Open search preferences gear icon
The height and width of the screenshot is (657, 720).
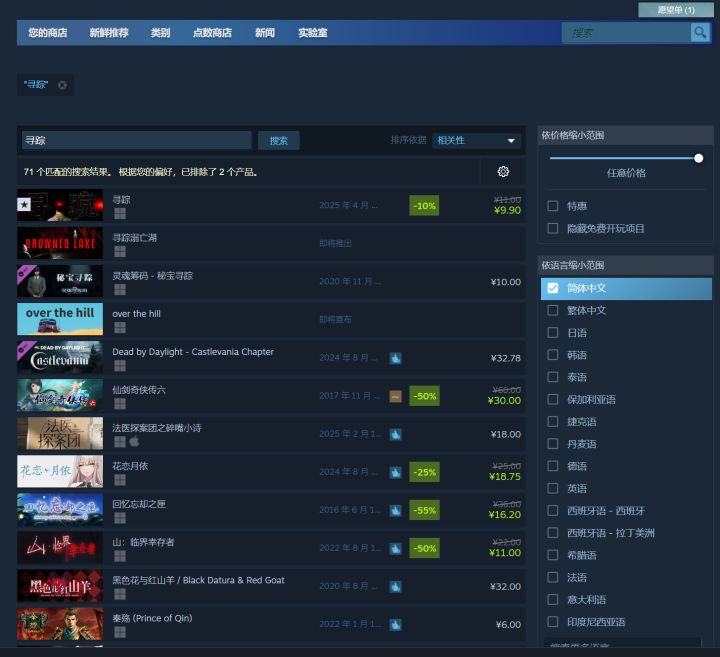pos(503,172)
